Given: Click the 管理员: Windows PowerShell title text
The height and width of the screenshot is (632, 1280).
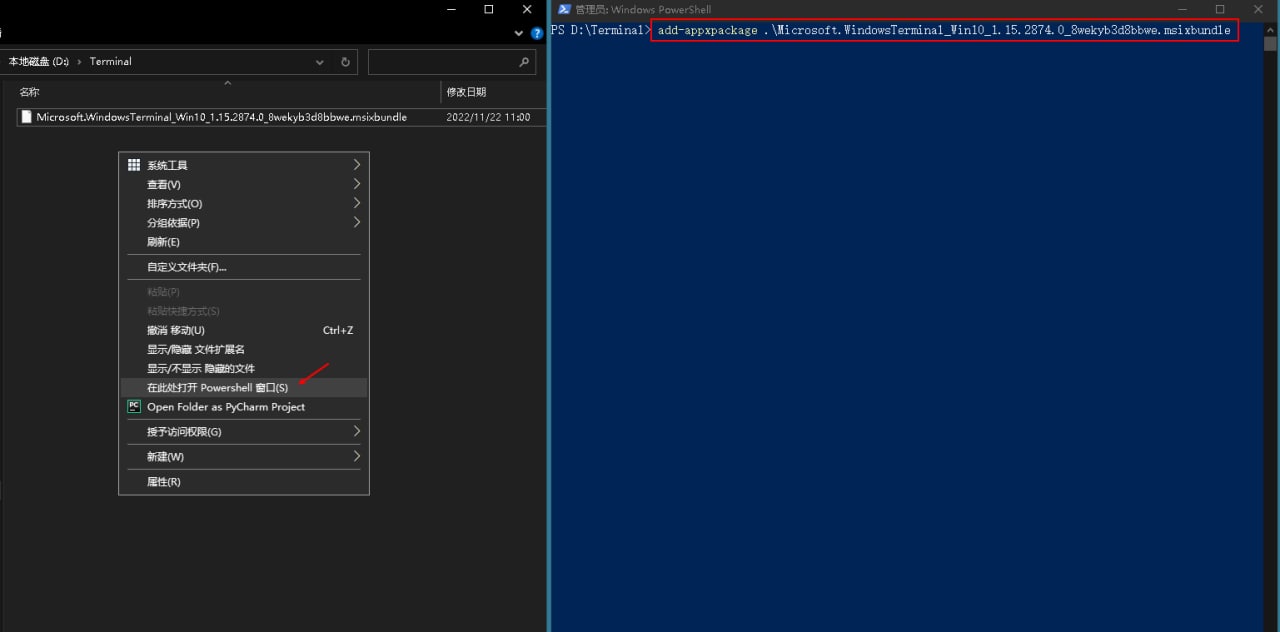Looking at the screenshot, I should (643, 10).
